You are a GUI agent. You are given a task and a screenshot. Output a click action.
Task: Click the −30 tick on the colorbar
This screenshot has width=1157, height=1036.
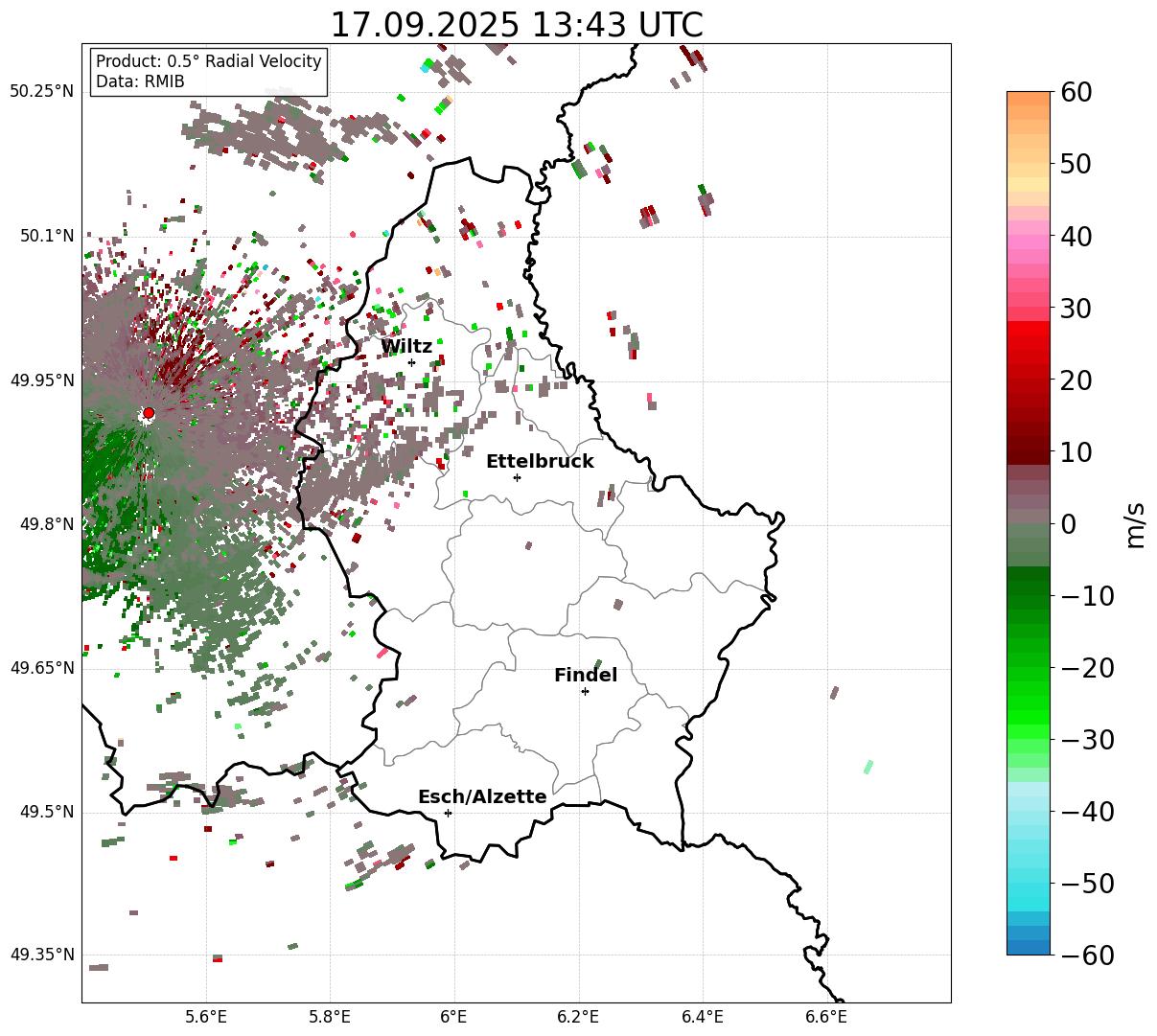(x=1087, y=739)
